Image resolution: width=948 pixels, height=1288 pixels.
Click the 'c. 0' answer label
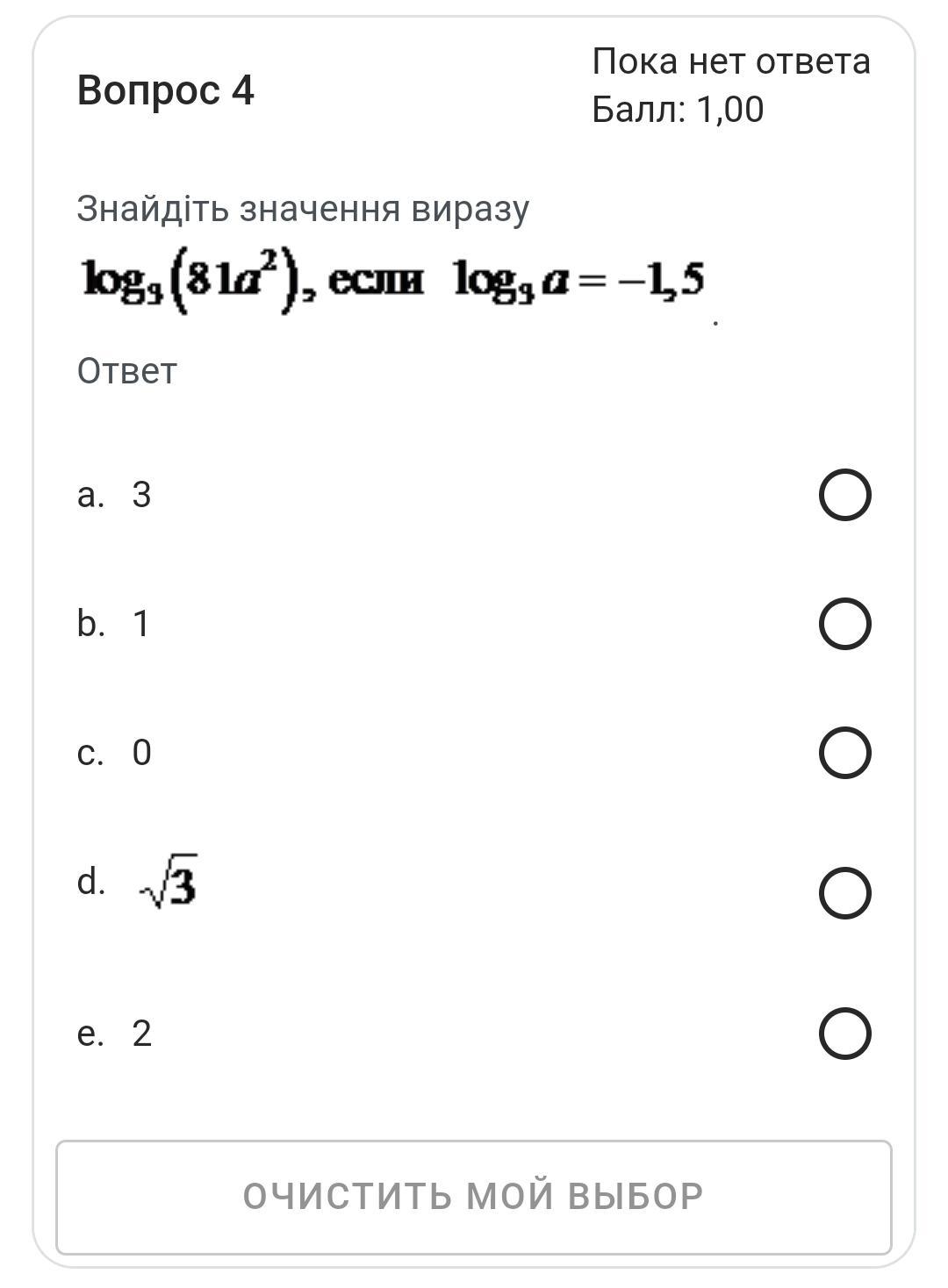[114, 753]
